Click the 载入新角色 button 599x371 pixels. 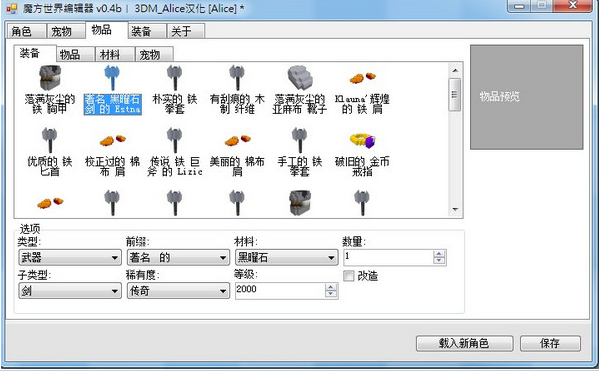[x=464, y=343]
